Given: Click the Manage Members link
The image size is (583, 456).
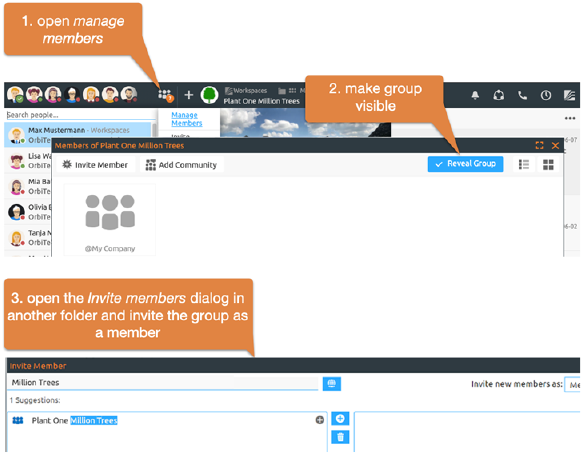Looking at the screenshot, I should (x=187, y=119).
